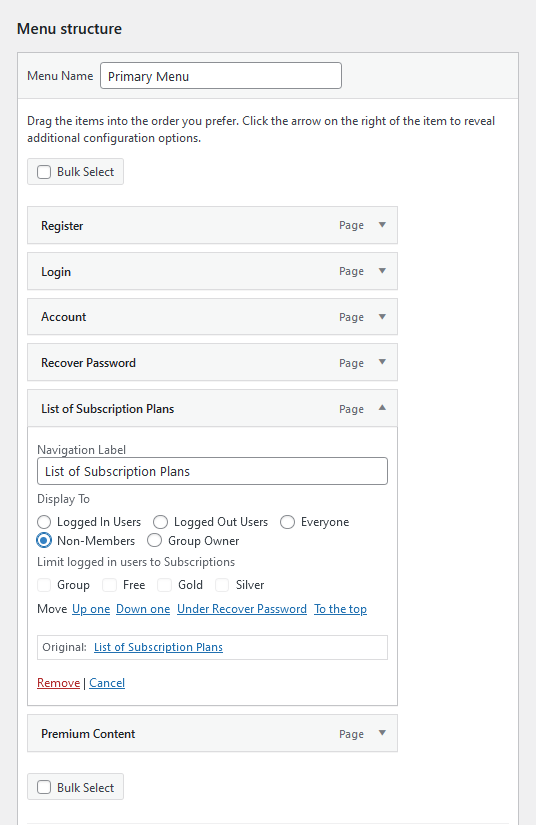
Task: Expand the Account menu item arrow
Action: pos(382,317)
